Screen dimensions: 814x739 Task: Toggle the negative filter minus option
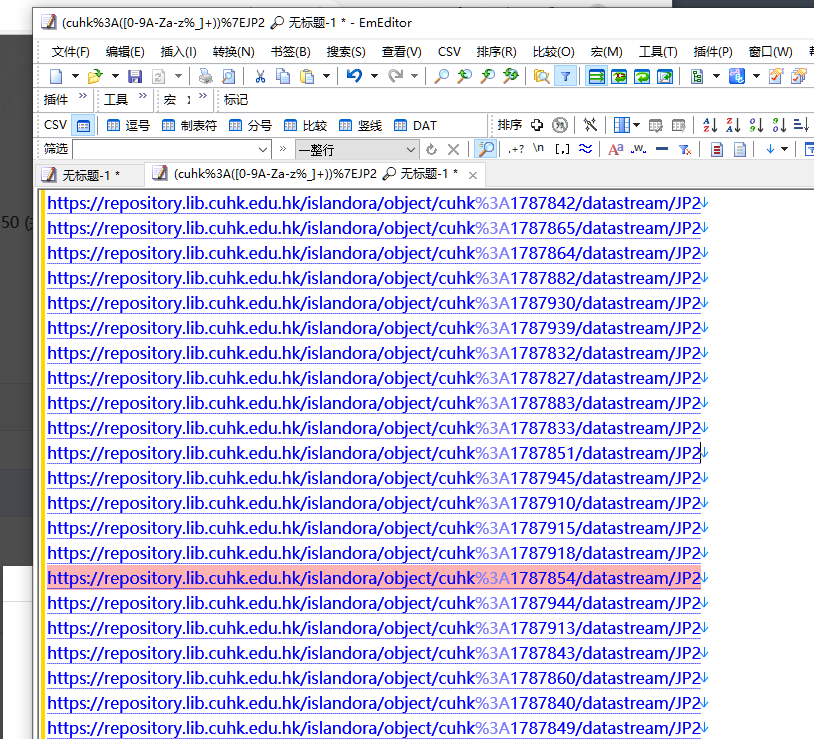click(x=661, y=149)
